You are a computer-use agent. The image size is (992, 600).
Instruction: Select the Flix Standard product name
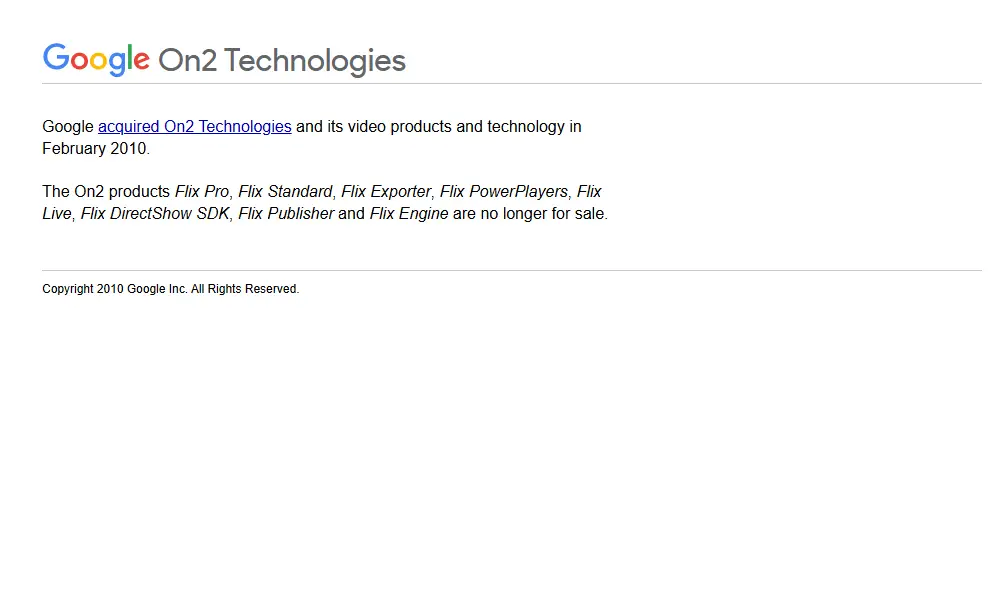pyautogui.click(x=285, y=192)
